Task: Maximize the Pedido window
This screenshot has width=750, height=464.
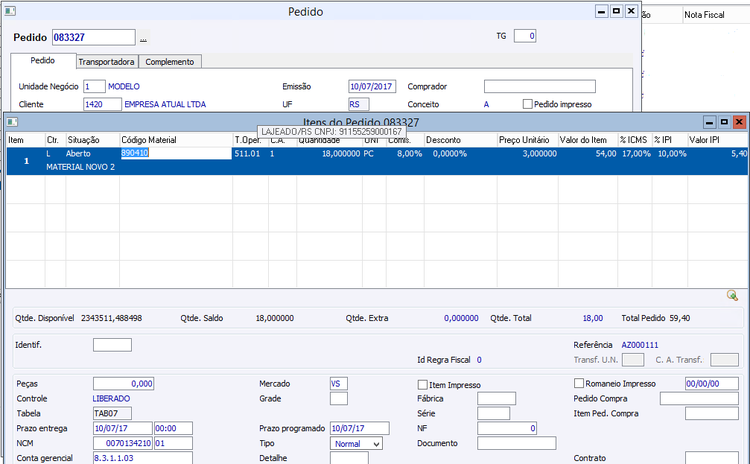Action: pyautogui.click(x=615, y=12)
